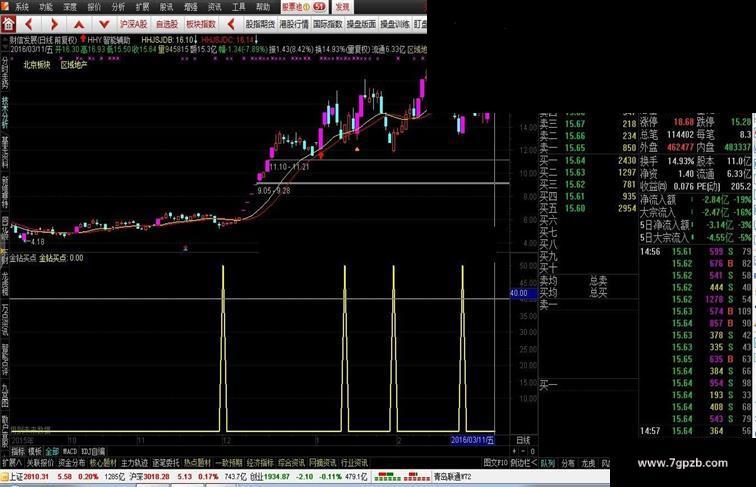Select the 技术分析 sidebar tab

pos(4,112)
